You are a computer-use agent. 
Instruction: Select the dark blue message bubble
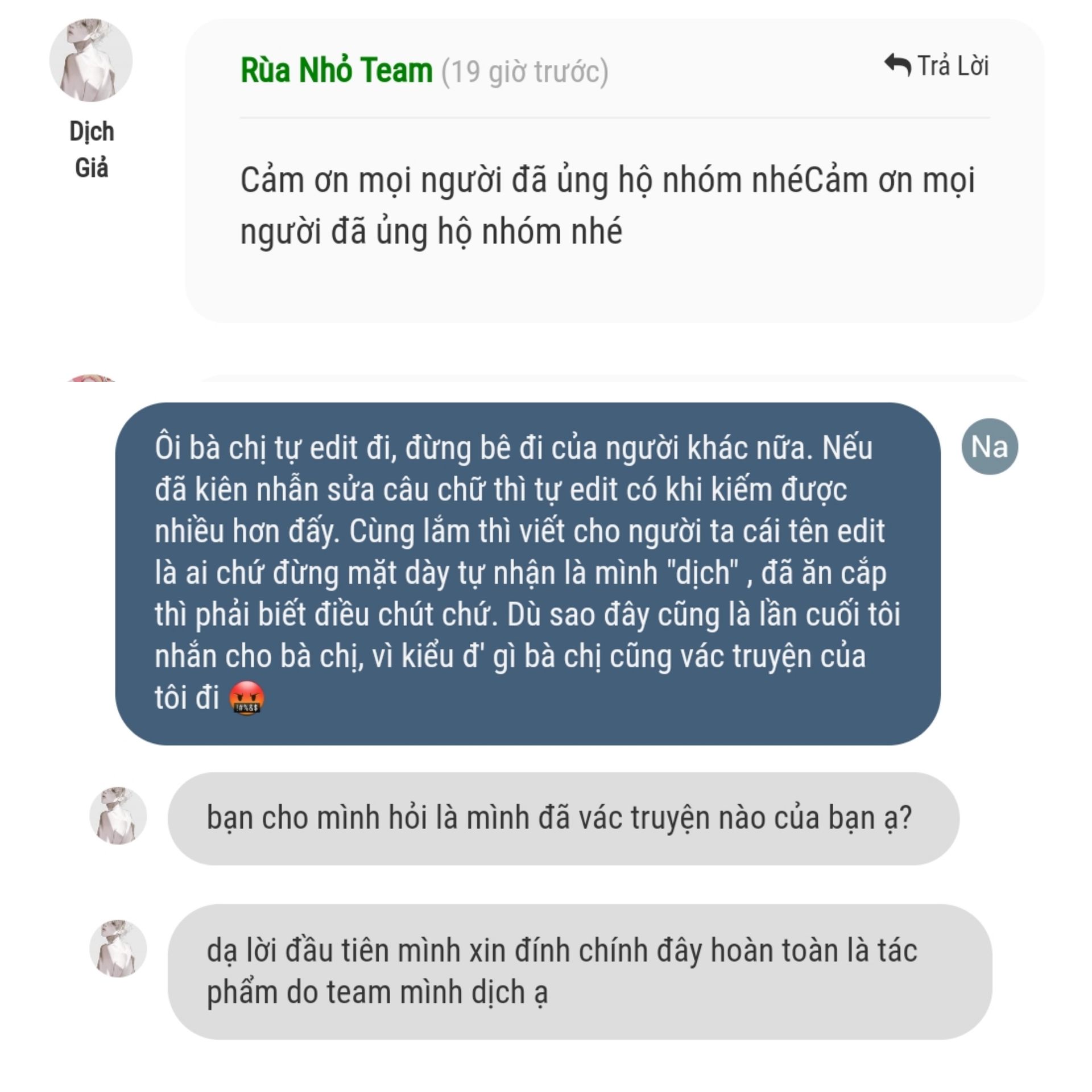click(x=528, y=574)
